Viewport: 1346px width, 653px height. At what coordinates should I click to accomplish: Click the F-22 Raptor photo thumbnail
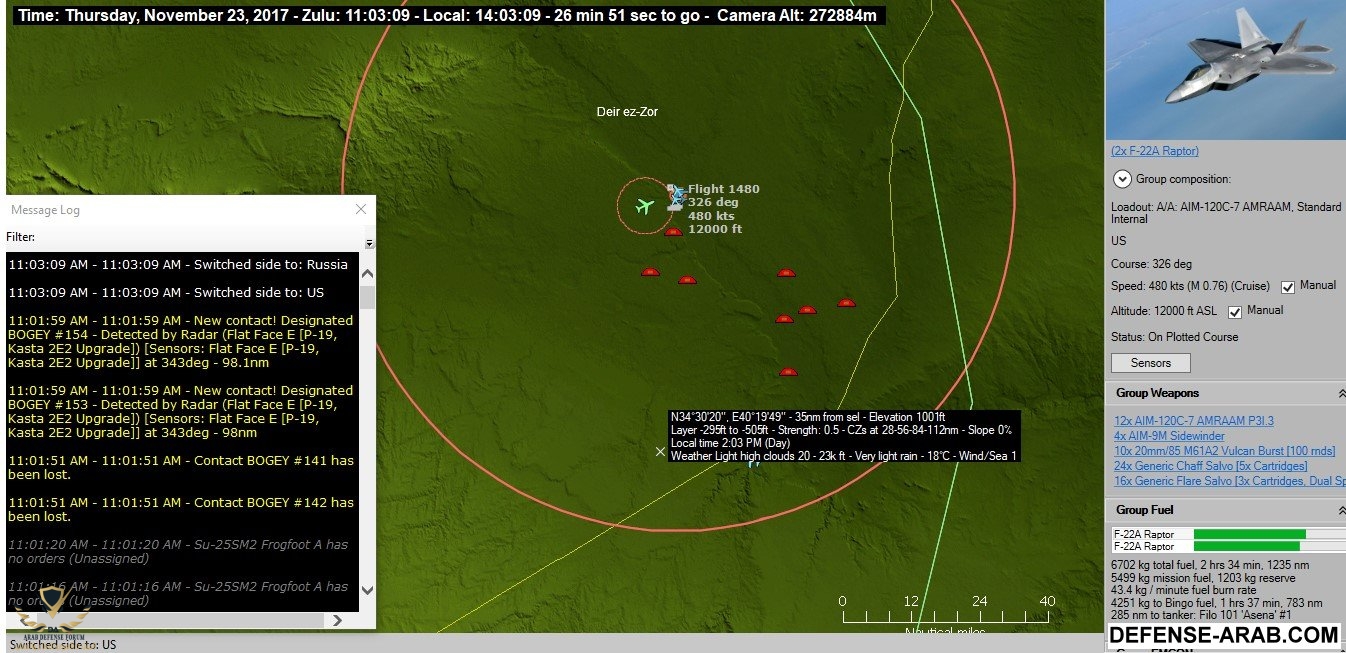tap(1225, 70)
